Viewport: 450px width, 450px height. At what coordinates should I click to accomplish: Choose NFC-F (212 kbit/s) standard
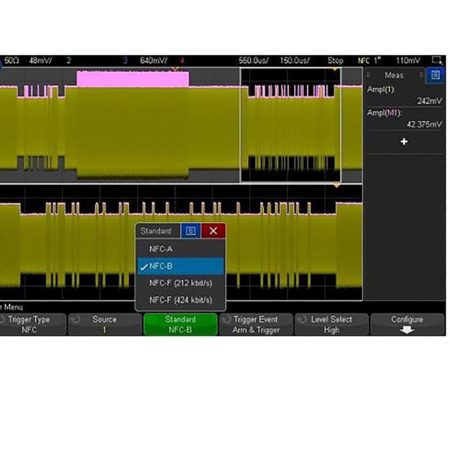[x=180, y=283]
